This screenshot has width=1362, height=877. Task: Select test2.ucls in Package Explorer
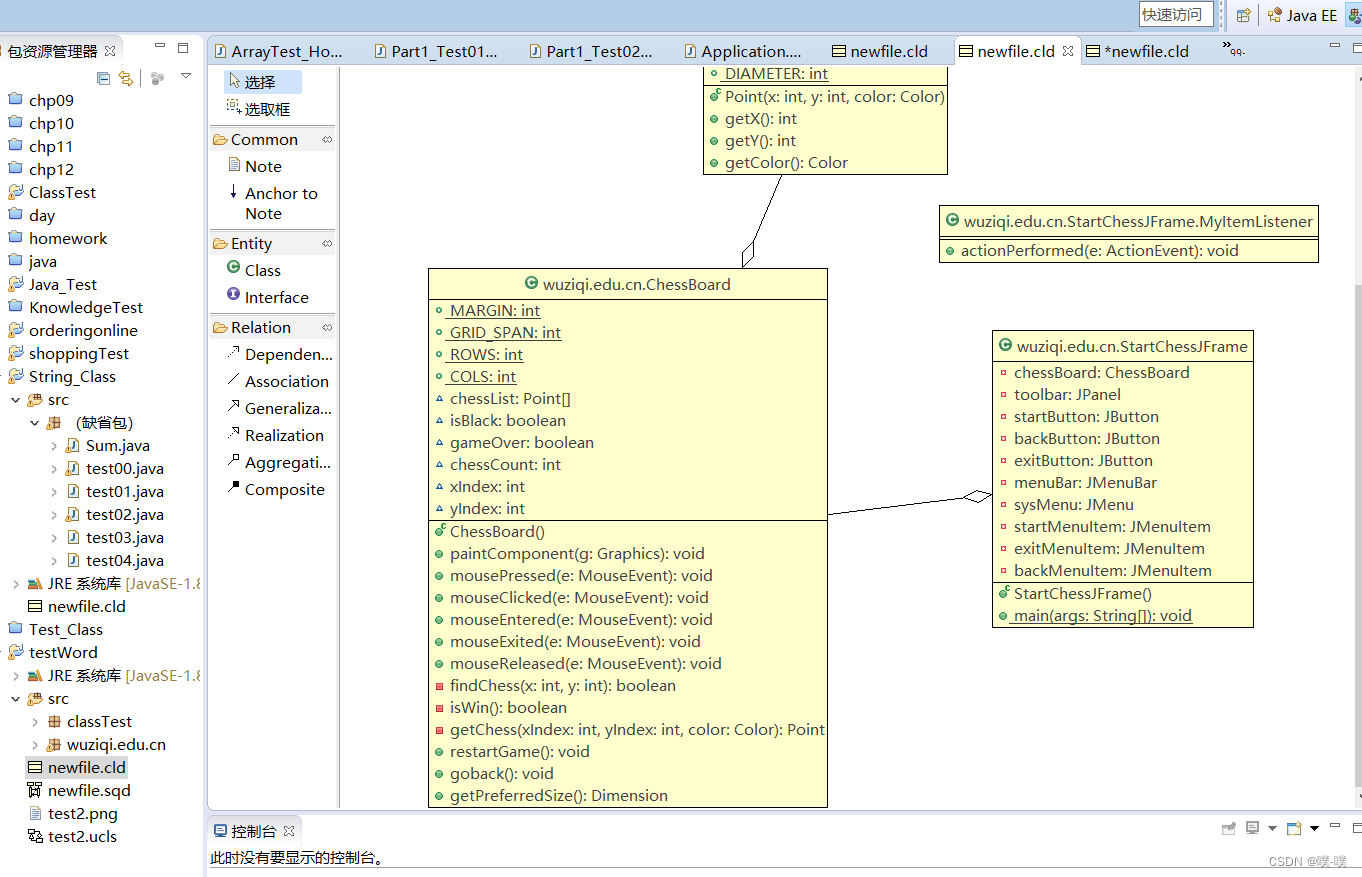(x=72, y=836)
